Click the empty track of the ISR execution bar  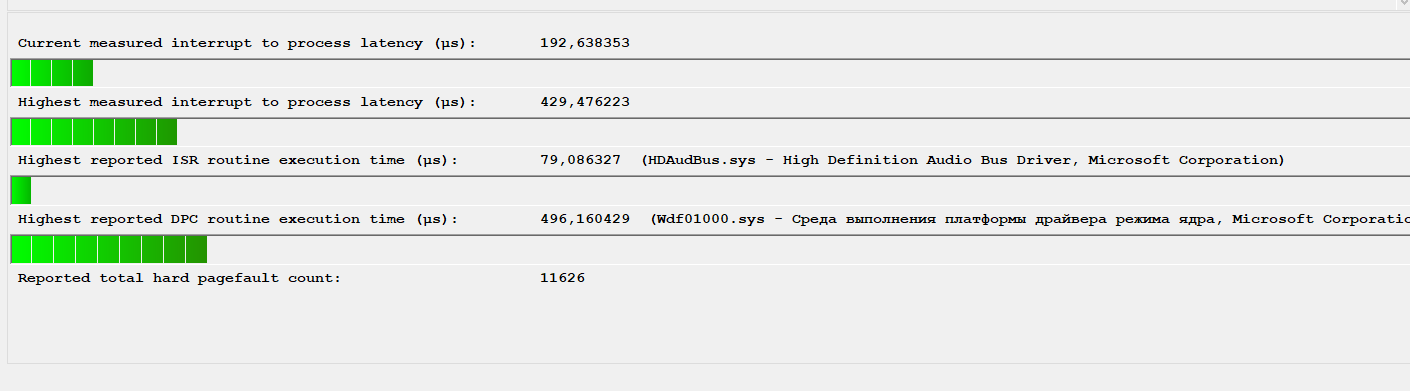pyautogui.click(x=720, y=190)
